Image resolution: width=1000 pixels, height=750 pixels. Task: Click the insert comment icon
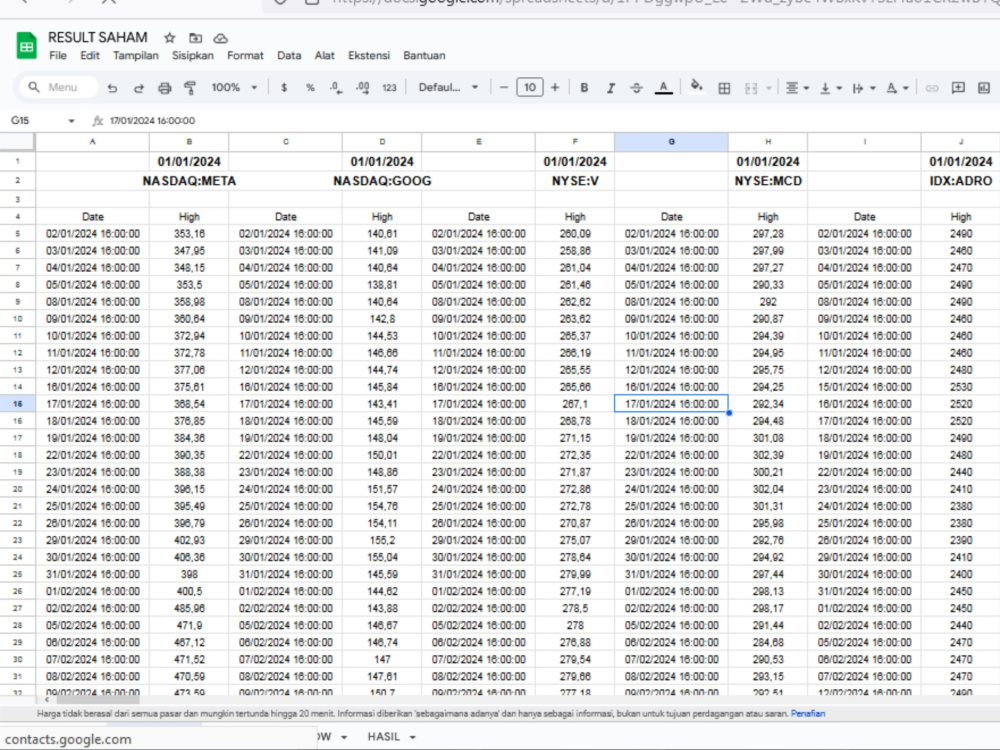(x=958, y=88)
